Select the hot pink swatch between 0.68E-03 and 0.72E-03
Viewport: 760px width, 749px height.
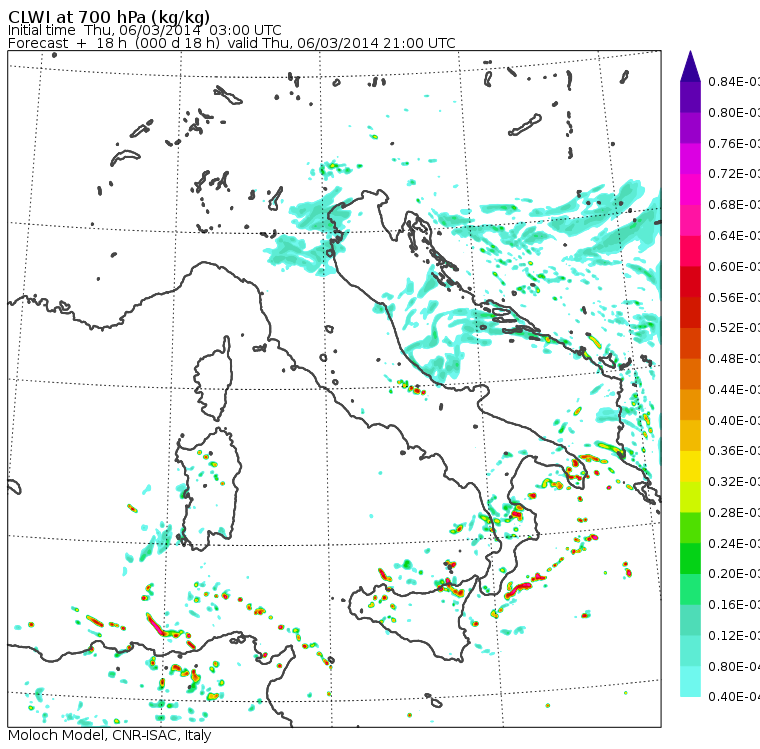(690, 190)
